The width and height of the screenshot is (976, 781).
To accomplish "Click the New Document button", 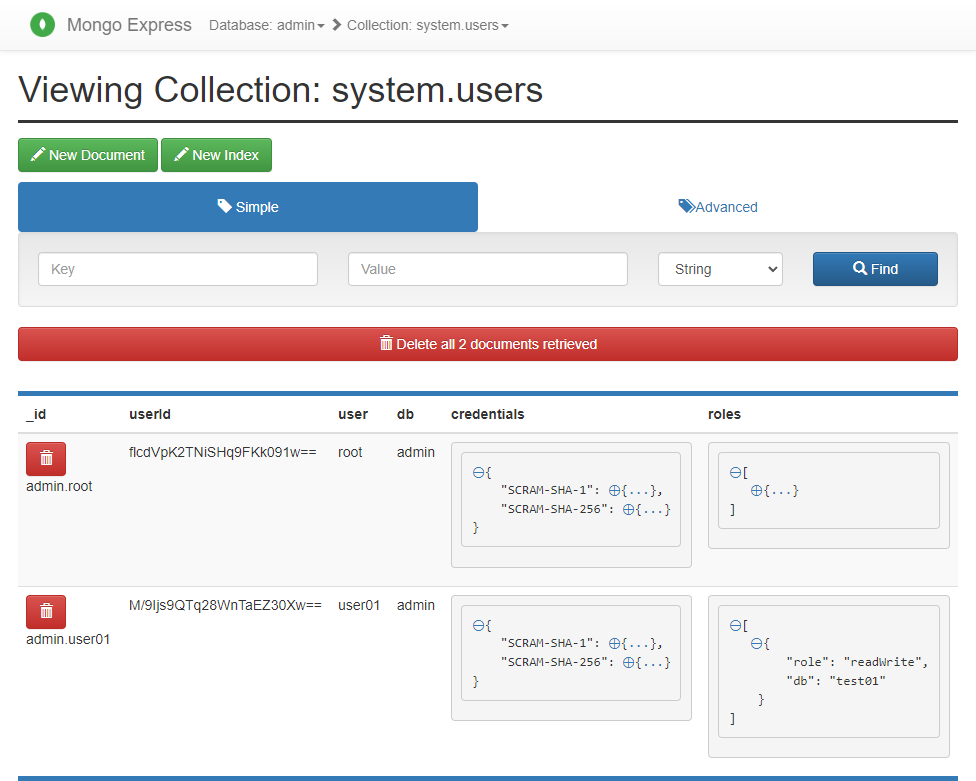I will [x=88, y=155].
